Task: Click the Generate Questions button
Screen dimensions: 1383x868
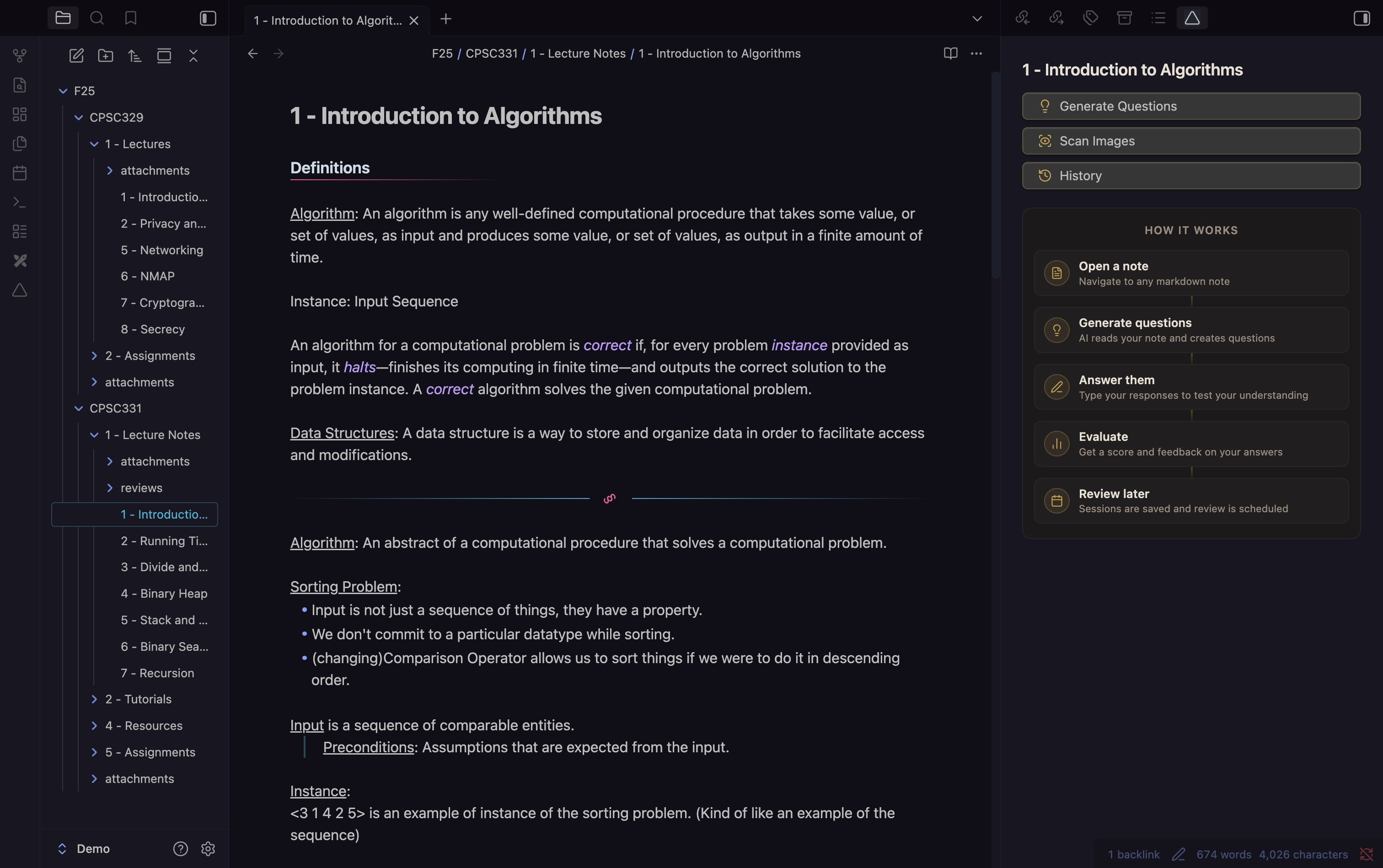Action: click(x=1190, y=106)
